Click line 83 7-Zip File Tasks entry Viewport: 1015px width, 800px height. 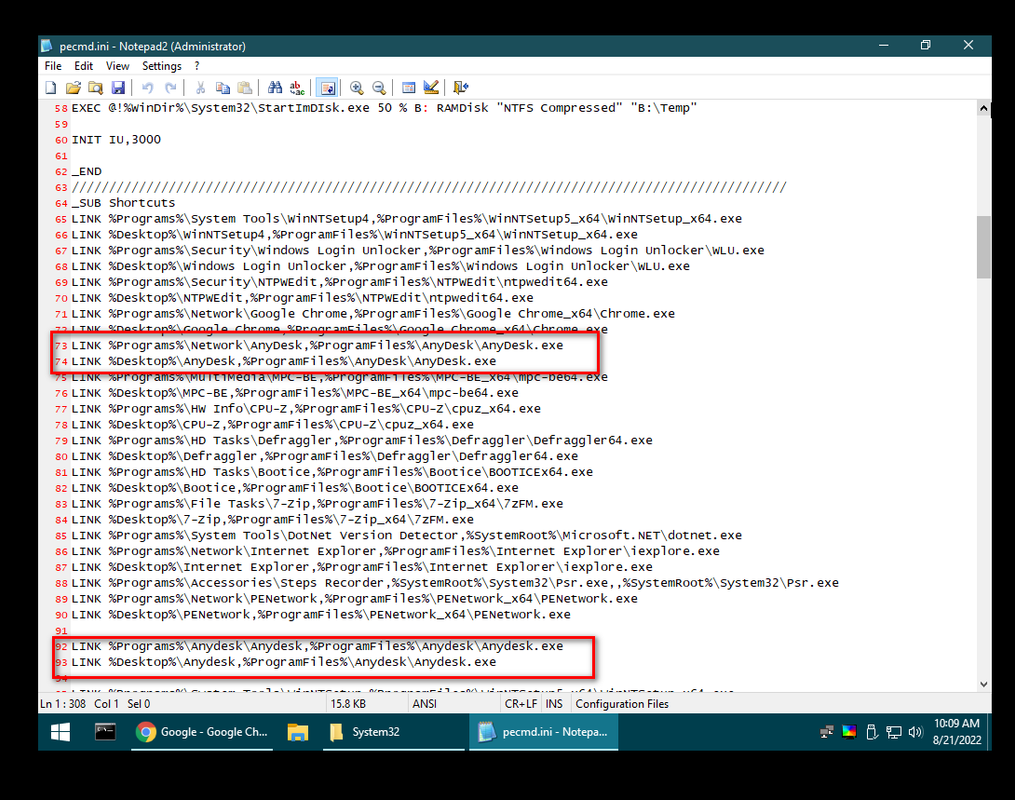pyautogui.click(x=317, y=504)
